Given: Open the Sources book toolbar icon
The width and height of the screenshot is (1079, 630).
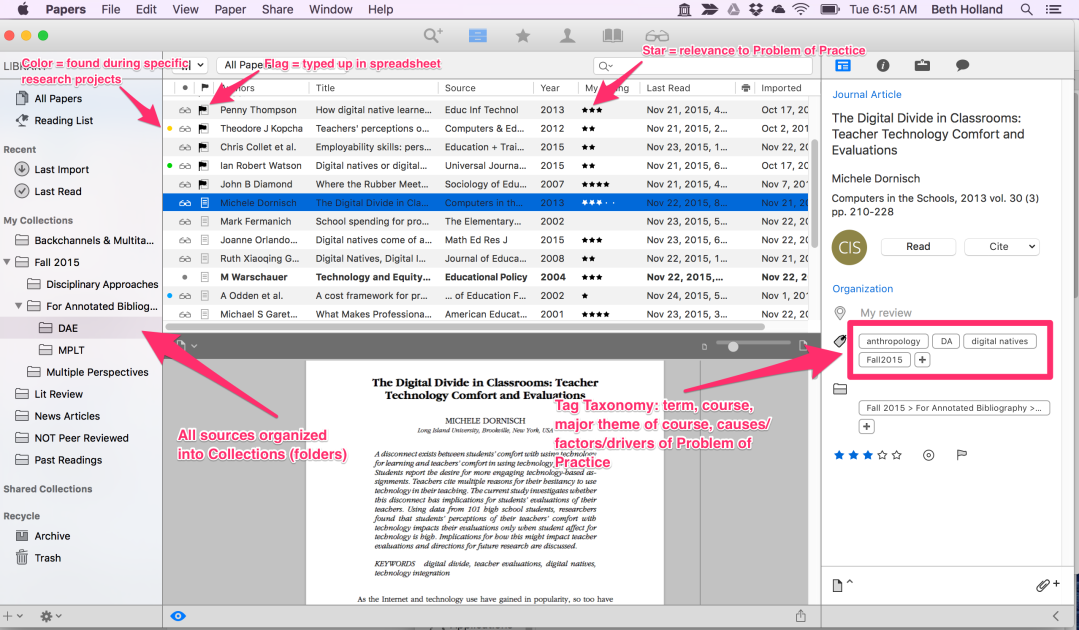Looking at the screenshot, I should pyautogui.click(x=612, y=35).
